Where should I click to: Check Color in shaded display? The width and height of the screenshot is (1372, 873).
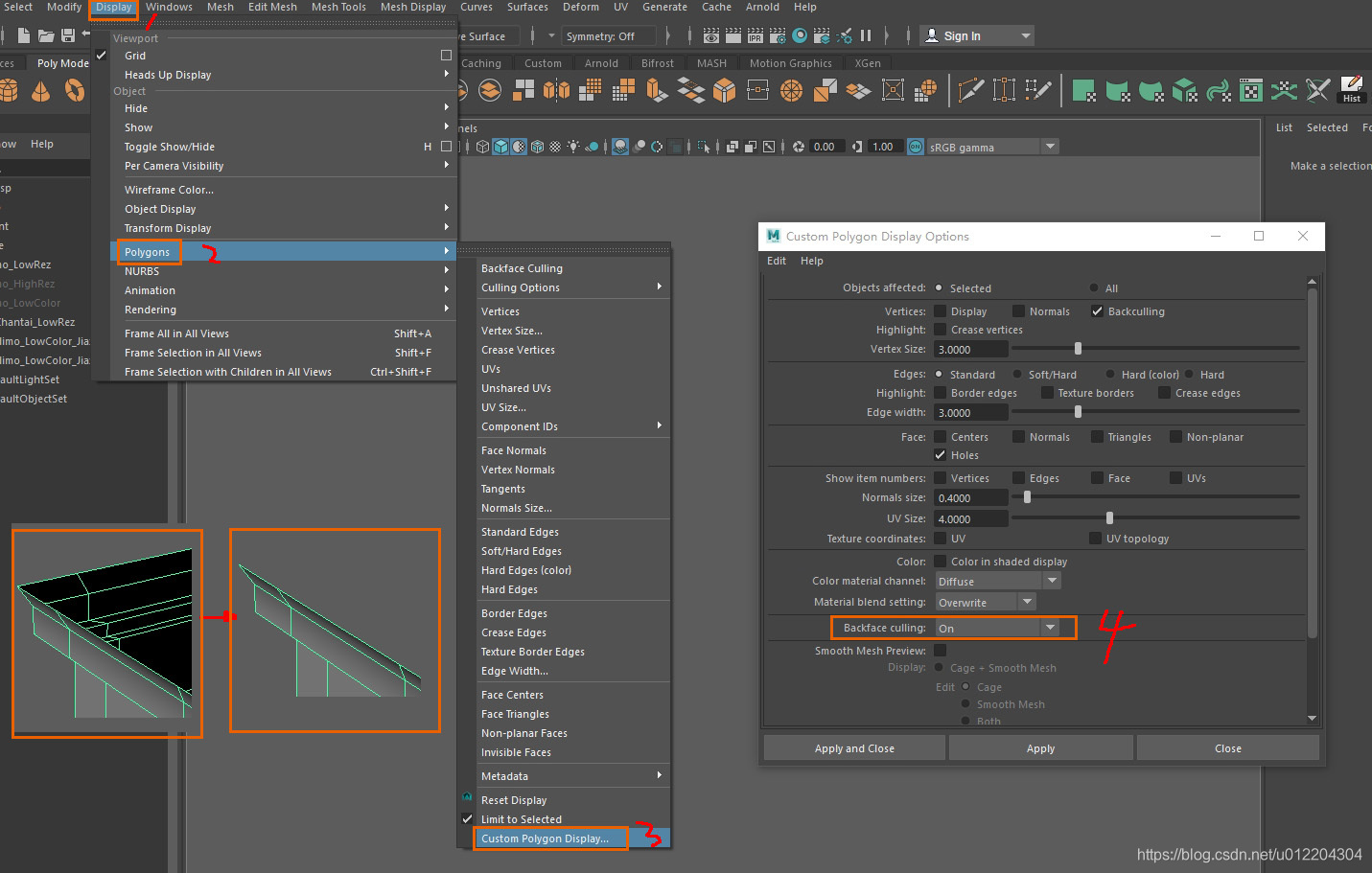pyautogui.click(x=940, y=562)
